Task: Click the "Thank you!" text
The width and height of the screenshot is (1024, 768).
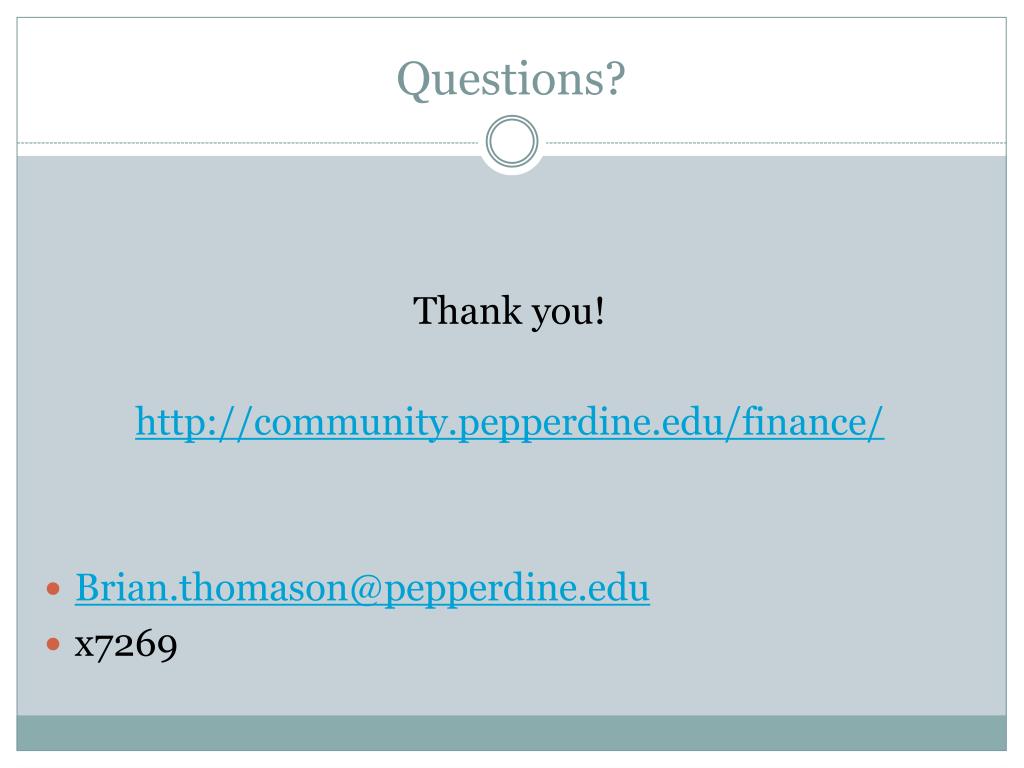Action: click(x=509, y=311)
